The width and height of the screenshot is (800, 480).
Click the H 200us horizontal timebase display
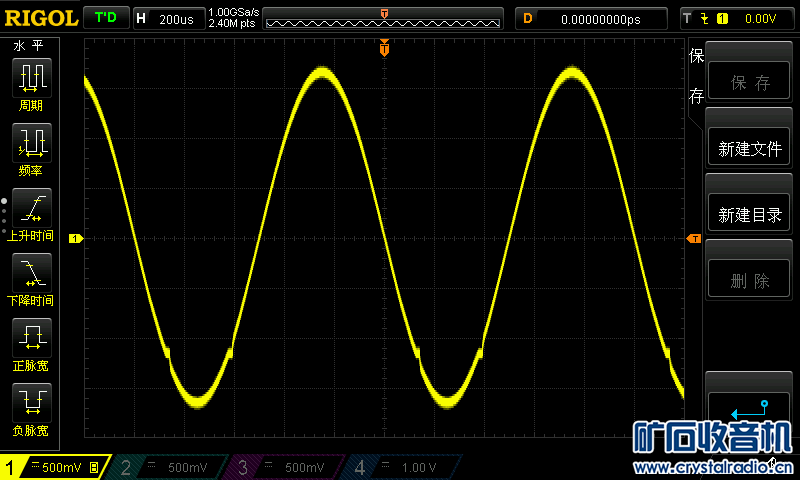(169, 19)
